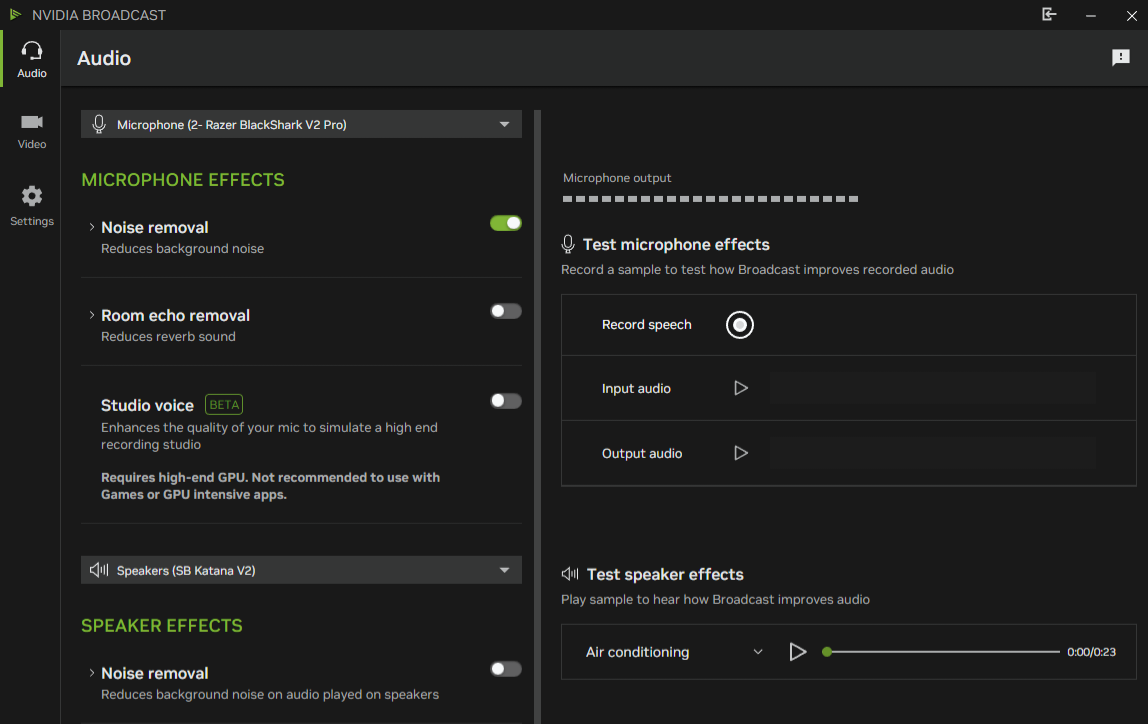Play the Air conditioning speaker sample
The height and width of the screenshot is (724, 1148).
click(797, 652)
